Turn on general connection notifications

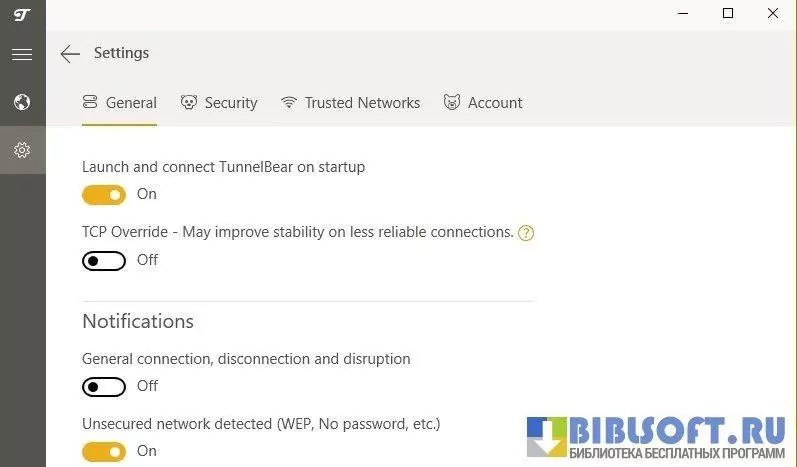coord(104,386)
